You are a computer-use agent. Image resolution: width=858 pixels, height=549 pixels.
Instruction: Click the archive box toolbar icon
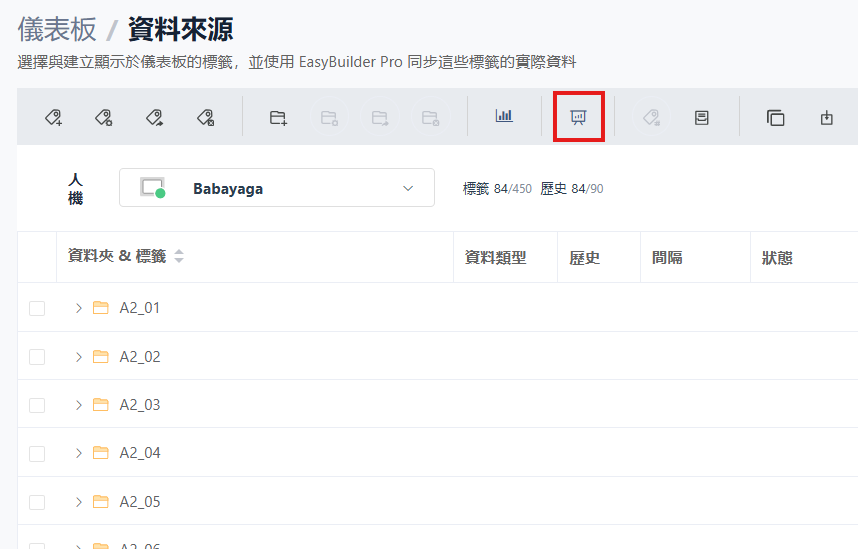tap(702, 117)
